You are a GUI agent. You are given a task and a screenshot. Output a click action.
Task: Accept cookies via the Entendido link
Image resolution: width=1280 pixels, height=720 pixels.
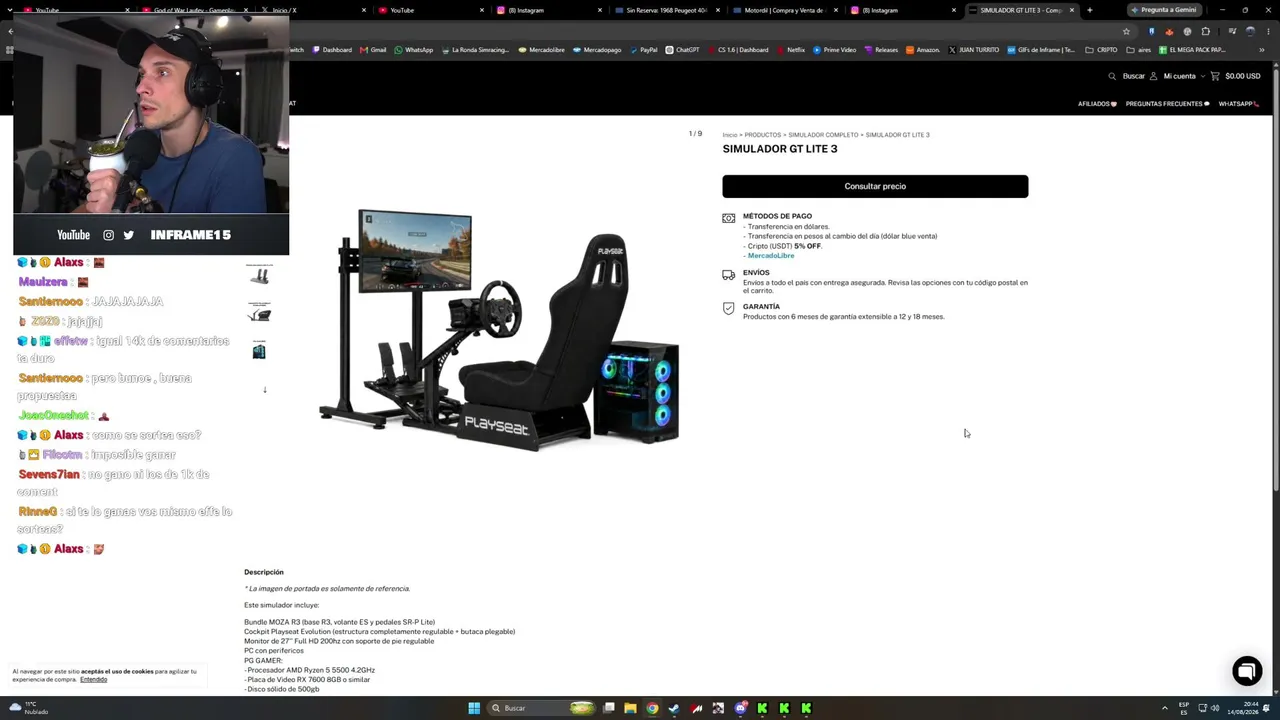[93, 680]
